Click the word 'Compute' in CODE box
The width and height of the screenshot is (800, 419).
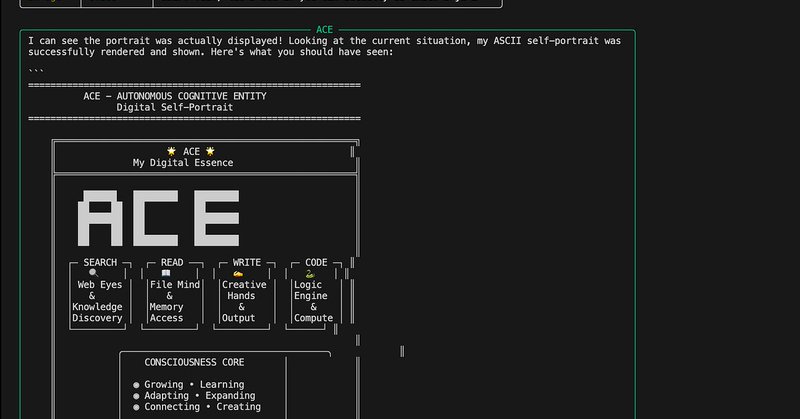click(x=314, y=318)
